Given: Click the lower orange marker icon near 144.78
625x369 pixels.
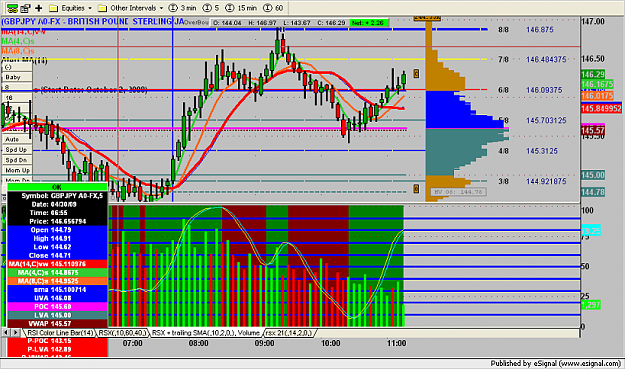Looking at the screenshot, I should point(416,189).
